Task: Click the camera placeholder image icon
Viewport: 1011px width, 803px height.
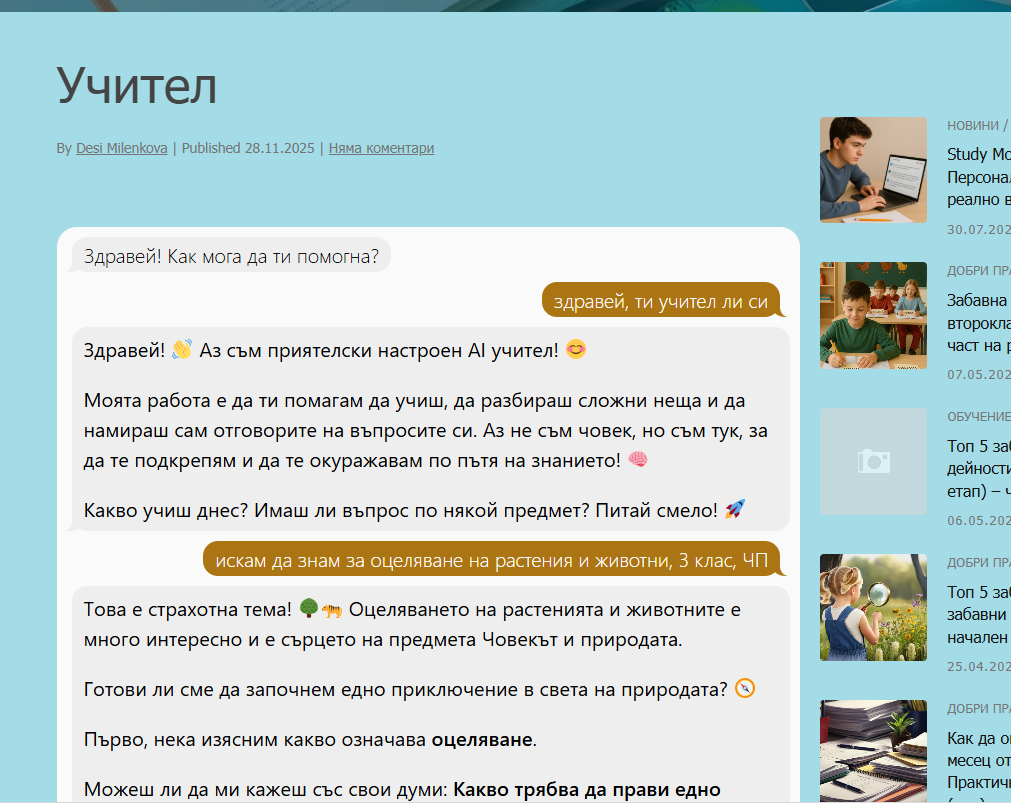Action: tap(873, 461)
